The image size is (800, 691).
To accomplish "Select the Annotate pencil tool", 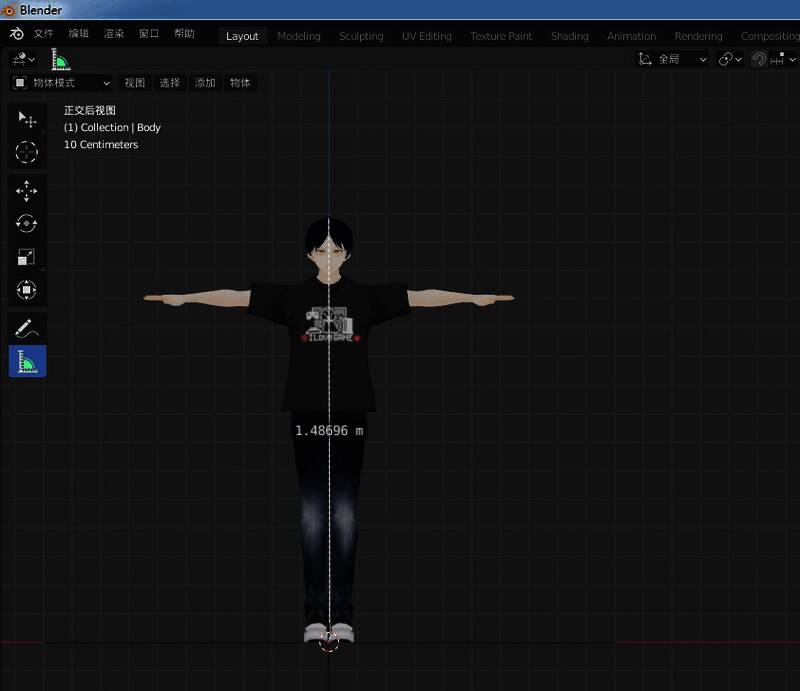I will (x=27, y=328).
